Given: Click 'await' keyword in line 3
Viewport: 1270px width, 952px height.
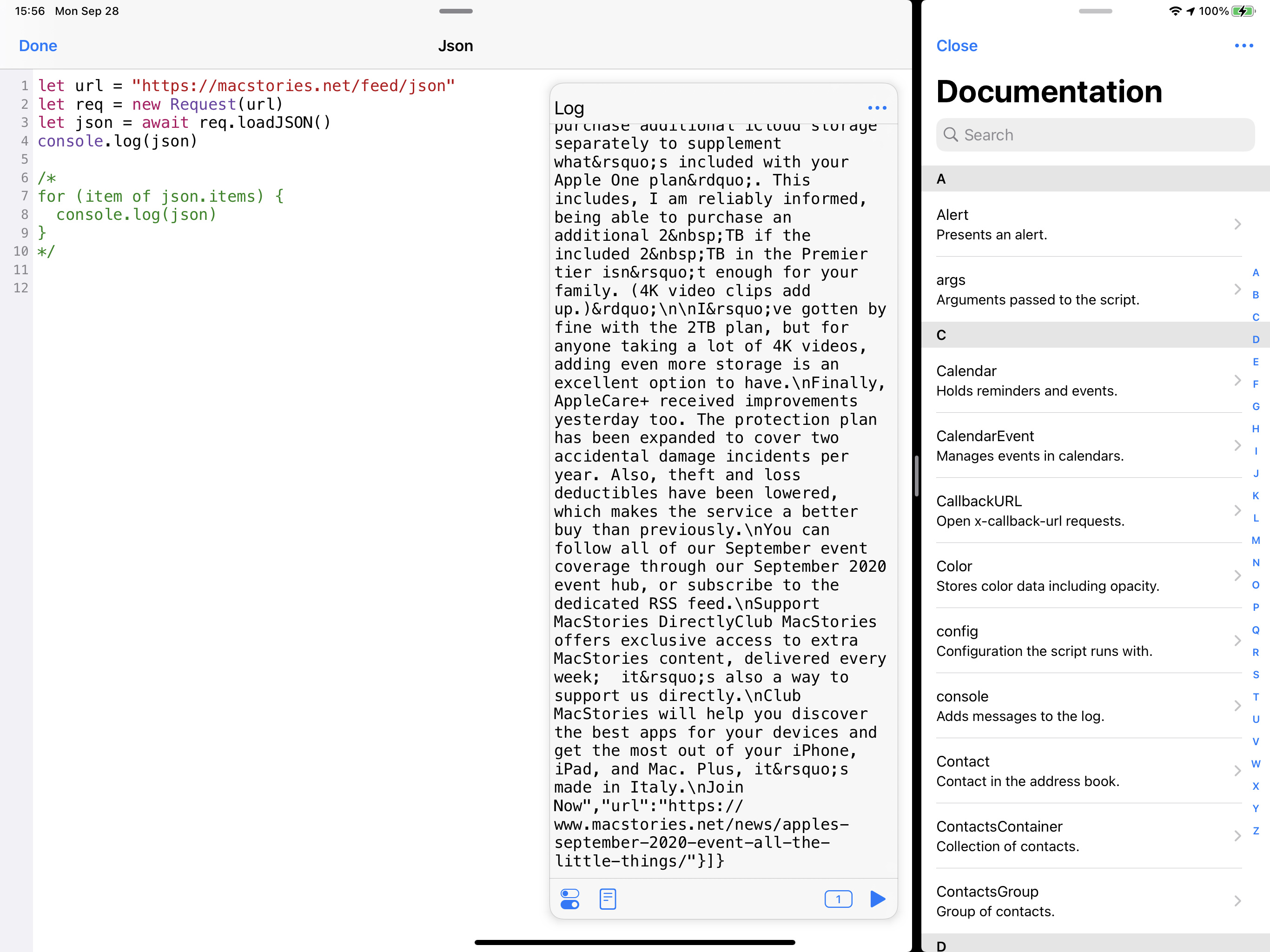Looking at the screenshot, I should click(x=165, y=123).
